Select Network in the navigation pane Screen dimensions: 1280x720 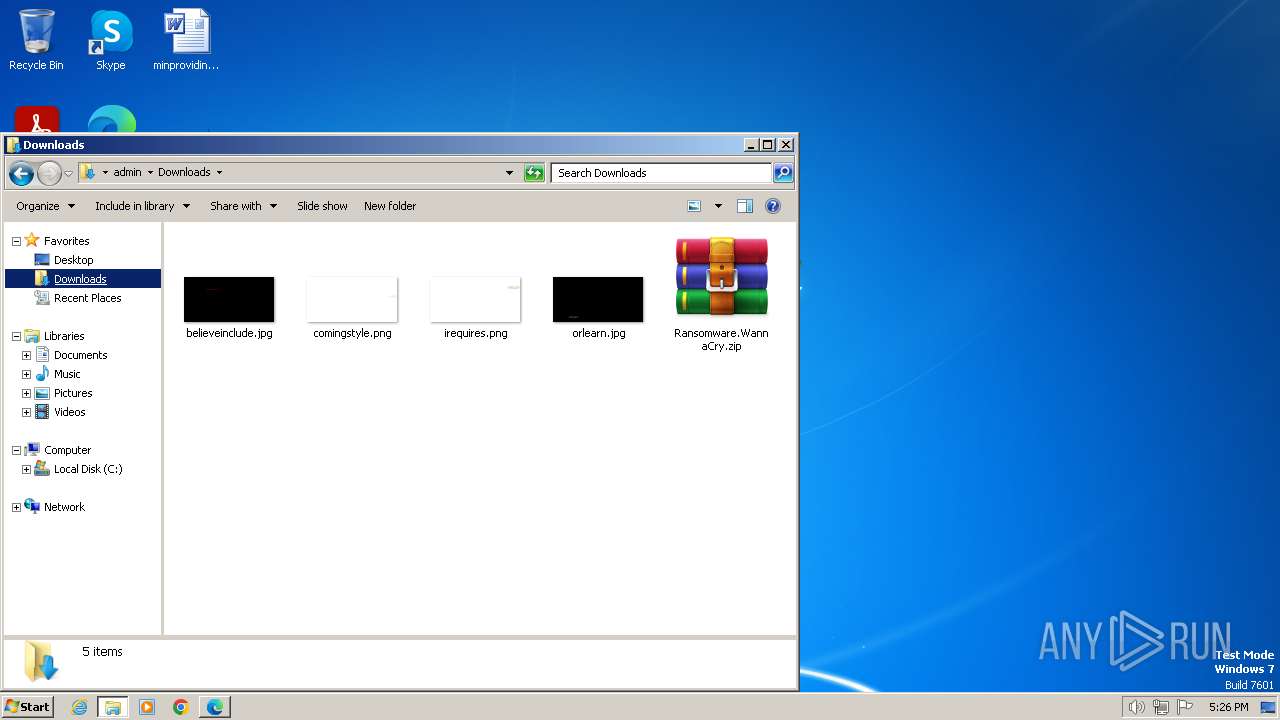(x=64, y=507)
